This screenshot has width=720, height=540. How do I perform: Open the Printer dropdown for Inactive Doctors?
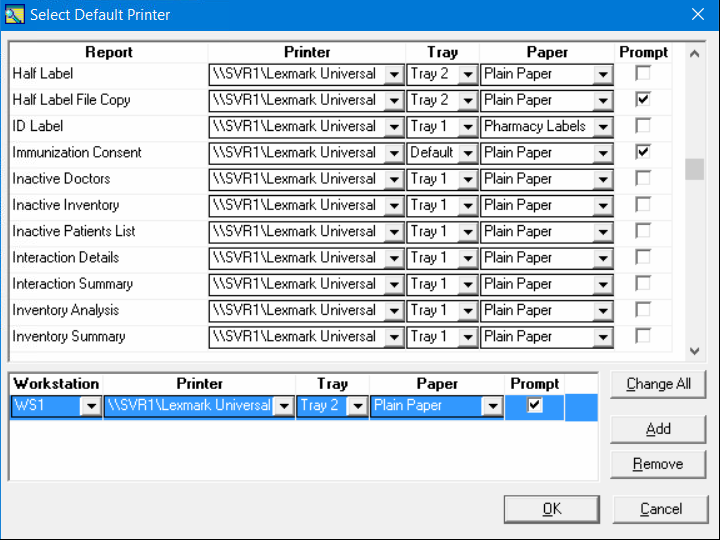[394, 180]
